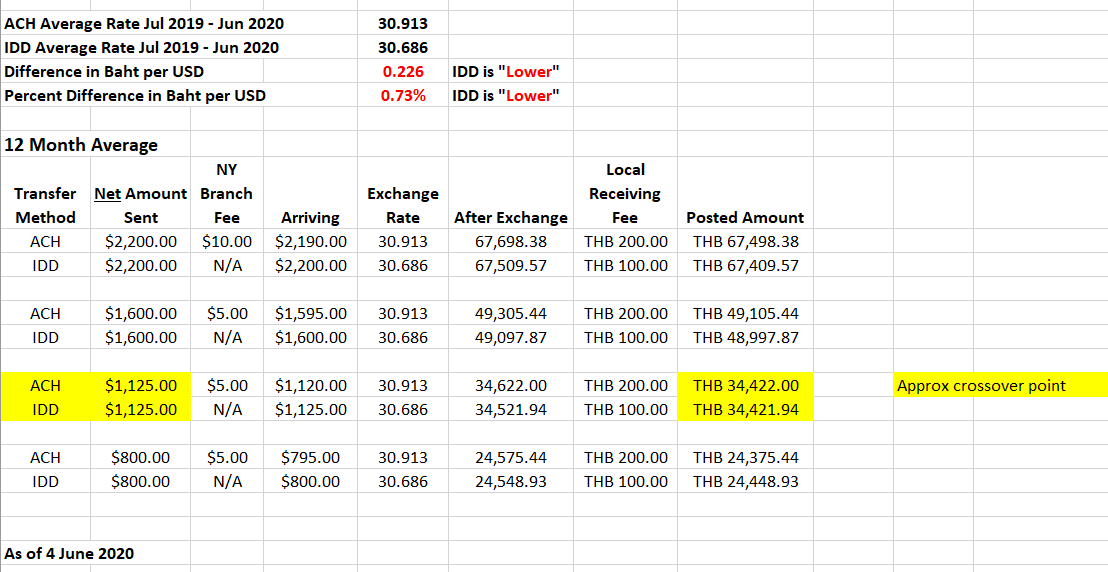Select the Percent Difference in Baht label
Screen dimensions: 1108x572
(136, 96)
